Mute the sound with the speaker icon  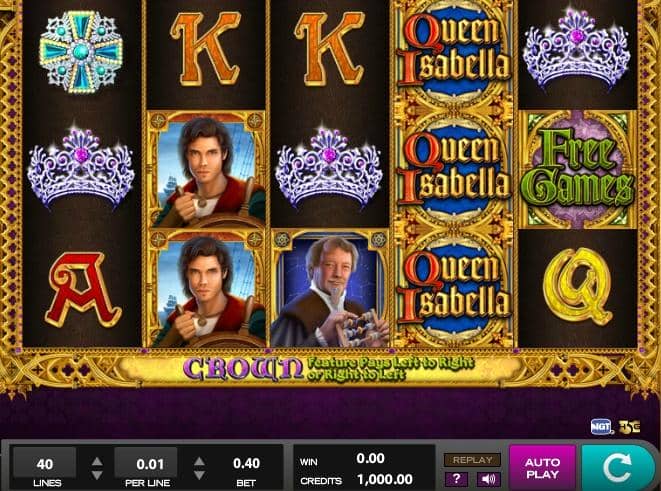(x=489, y=479)
